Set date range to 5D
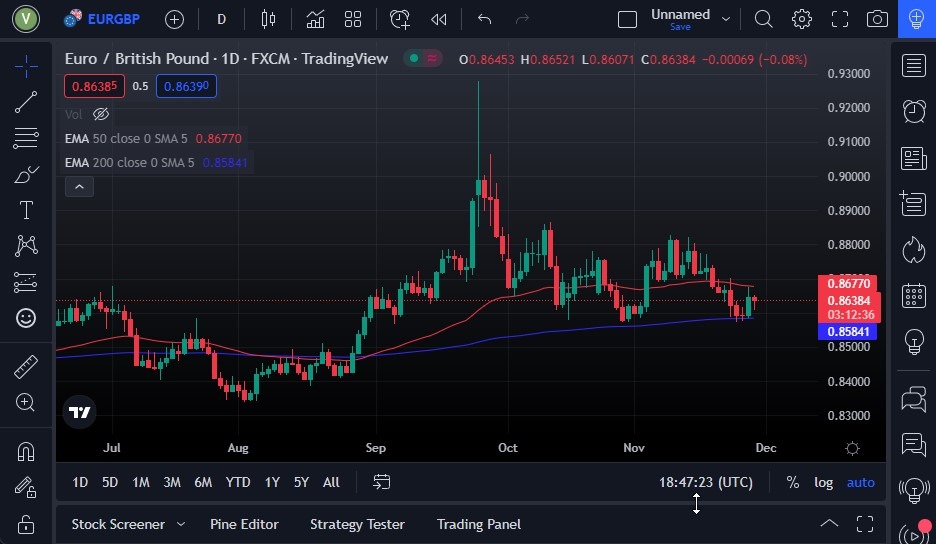This screenshot has height=544, width=936. coord(110,482)
